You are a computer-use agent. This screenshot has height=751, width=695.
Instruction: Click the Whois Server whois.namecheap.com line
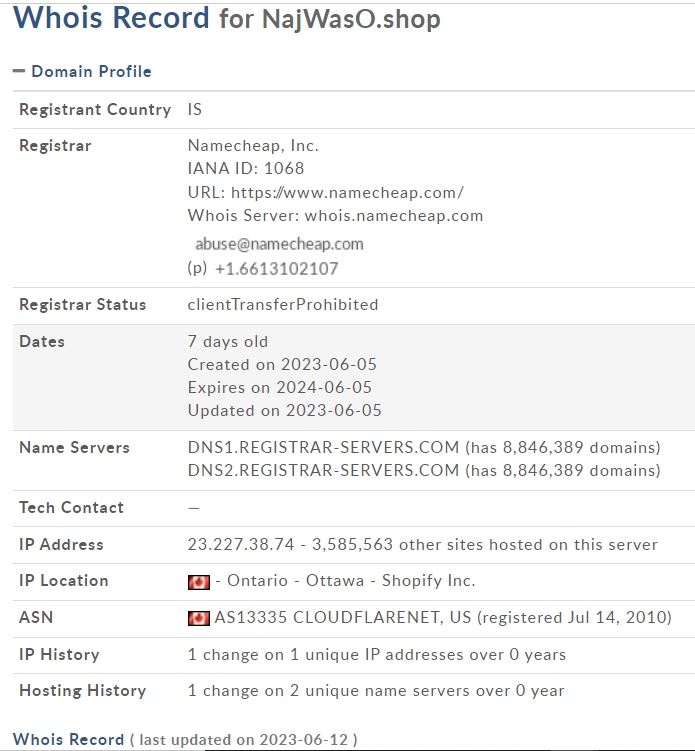coord(335,216)
